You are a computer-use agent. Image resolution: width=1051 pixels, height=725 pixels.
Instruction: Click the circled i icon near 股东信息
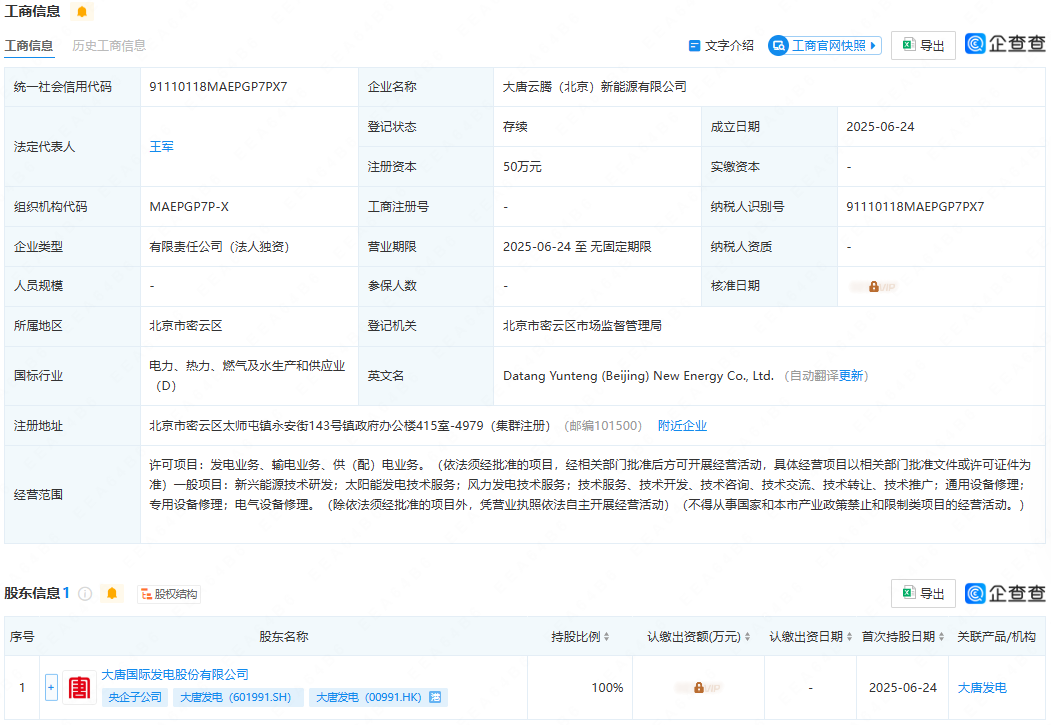coord(85,593)
